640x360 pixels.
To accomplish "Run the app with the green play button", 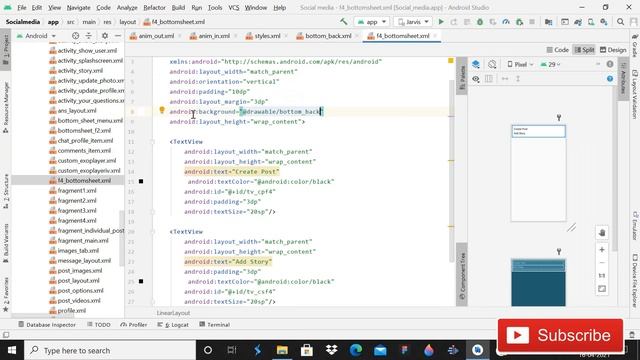I will click(x=441, y=22).
